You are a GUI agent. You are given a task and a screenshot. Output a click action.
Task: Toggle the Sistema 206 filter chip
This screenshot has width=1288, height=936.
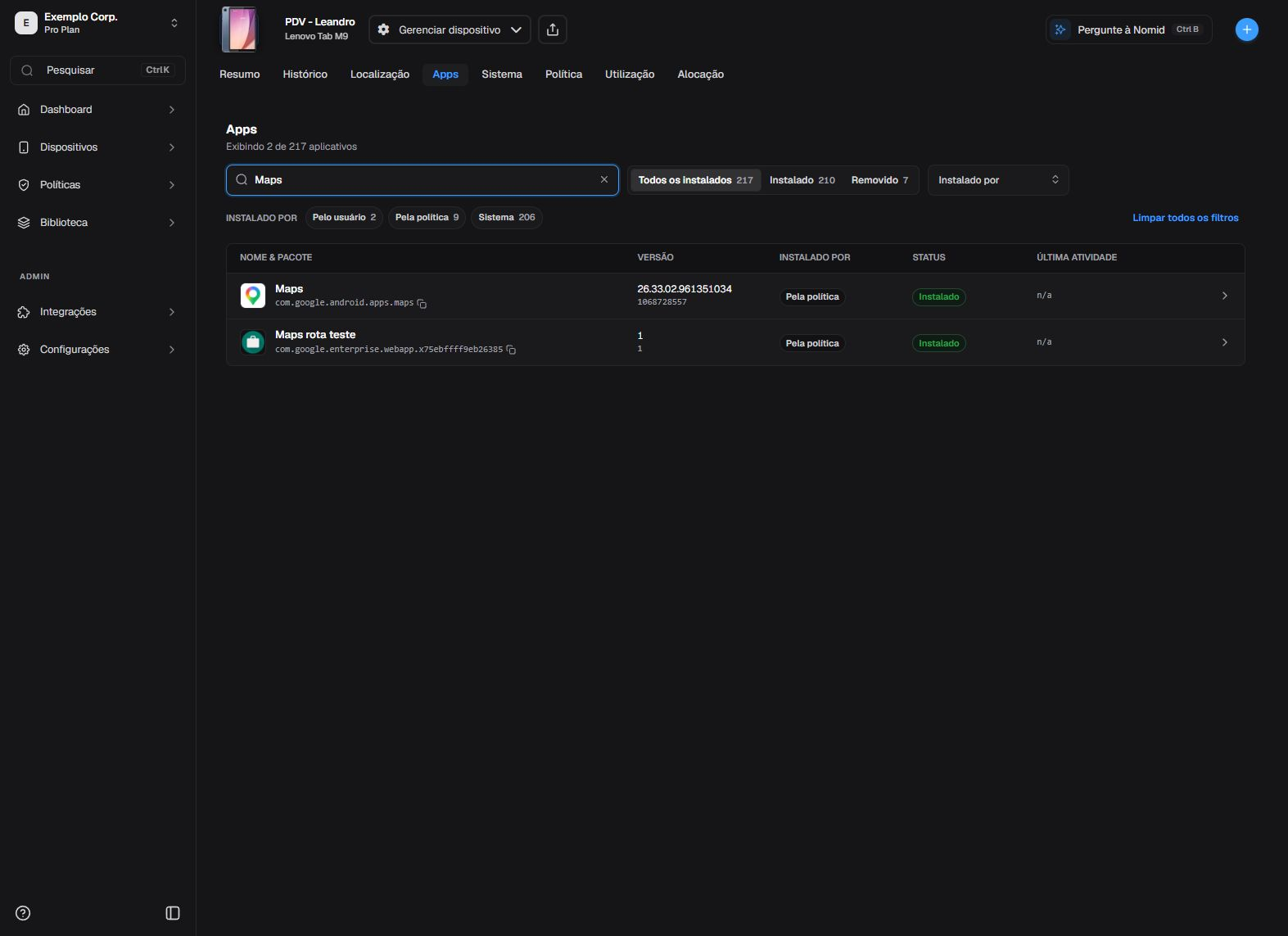(x=507, y=218)
